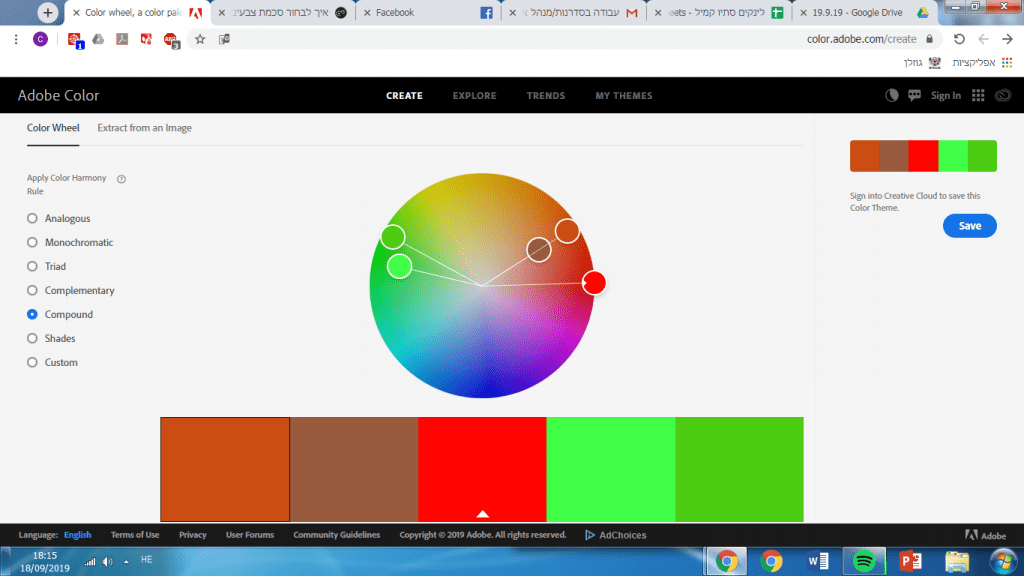1024x576 pixels.
Task: Switch to Facebook browser tab
Action: (428, 12)
